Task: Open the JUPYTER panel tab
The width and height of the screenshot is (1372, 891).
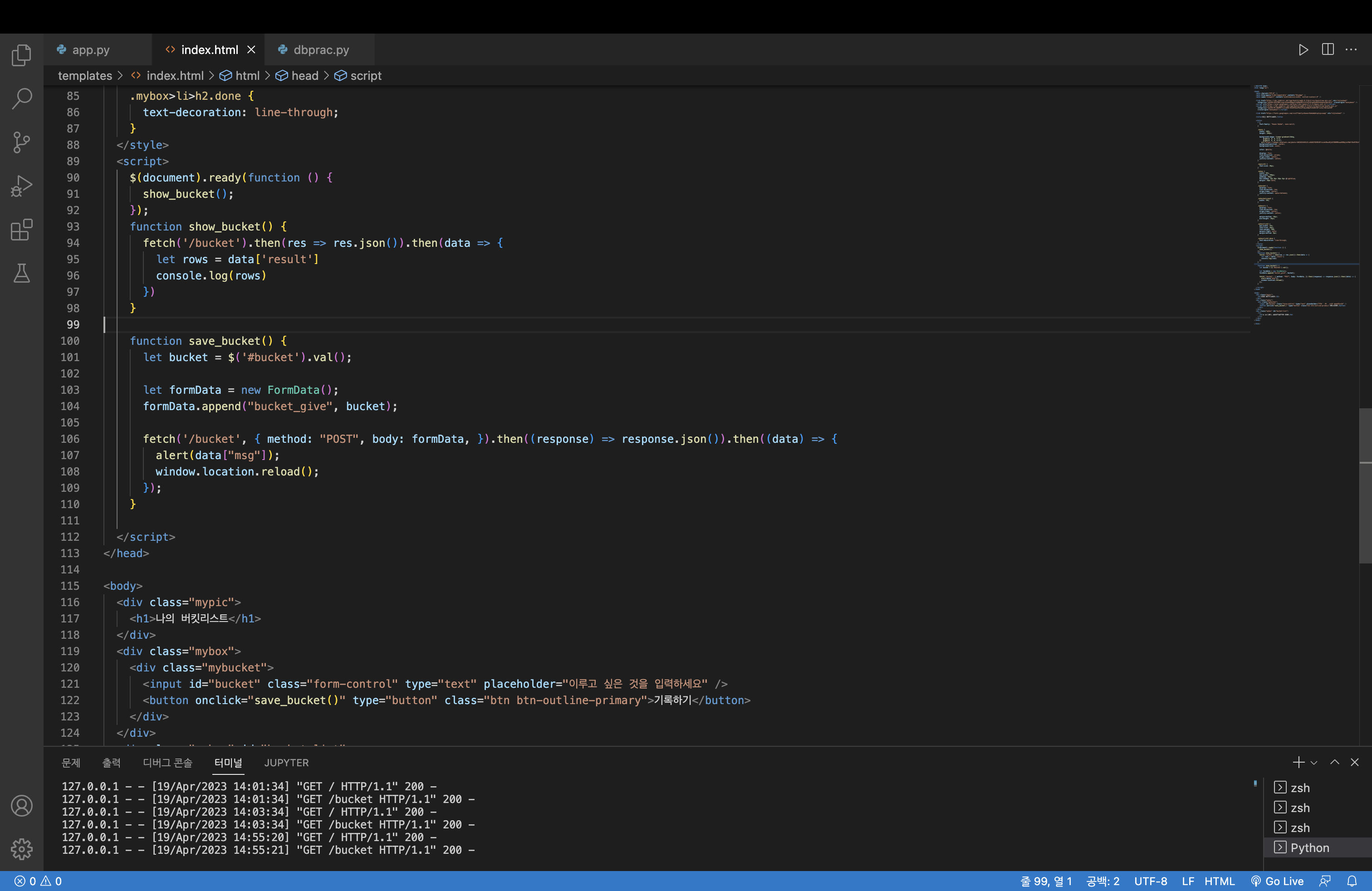Action: (x=286, y=763)
